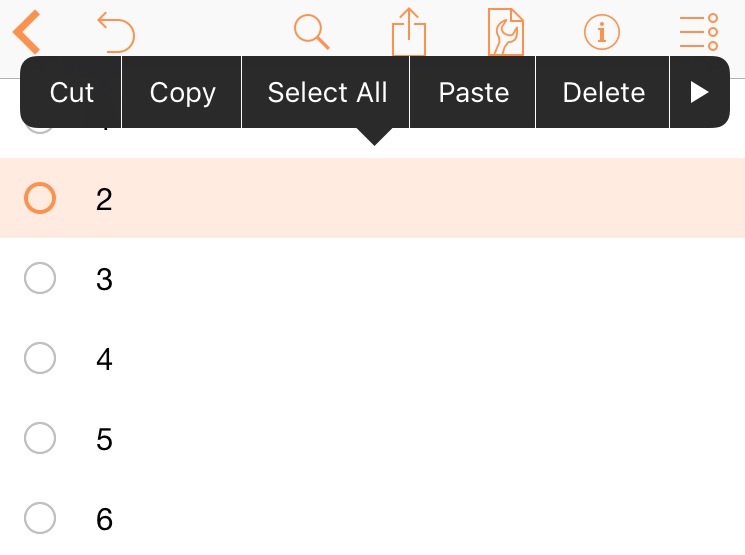Tap Select All in popup menu
The height and width of the screenshot is (555, 745).
(x=327, y=92)
